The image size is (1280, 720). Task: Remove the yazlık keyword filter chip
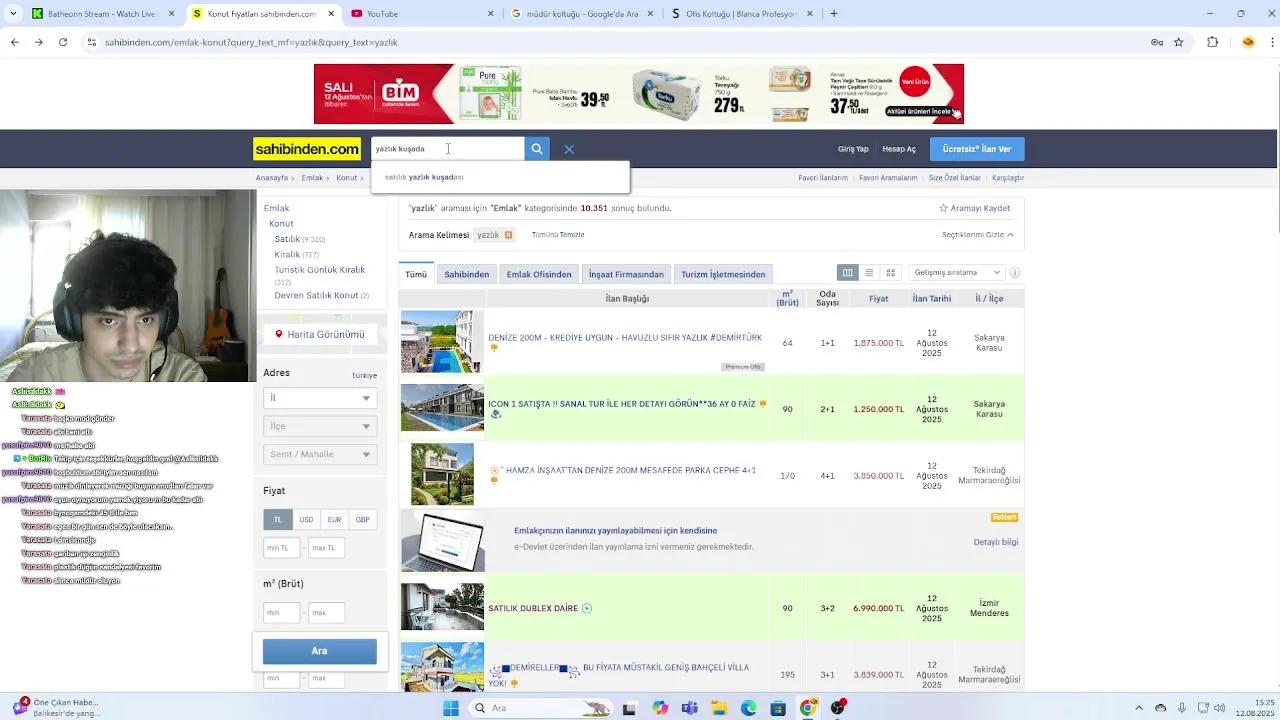508,235
